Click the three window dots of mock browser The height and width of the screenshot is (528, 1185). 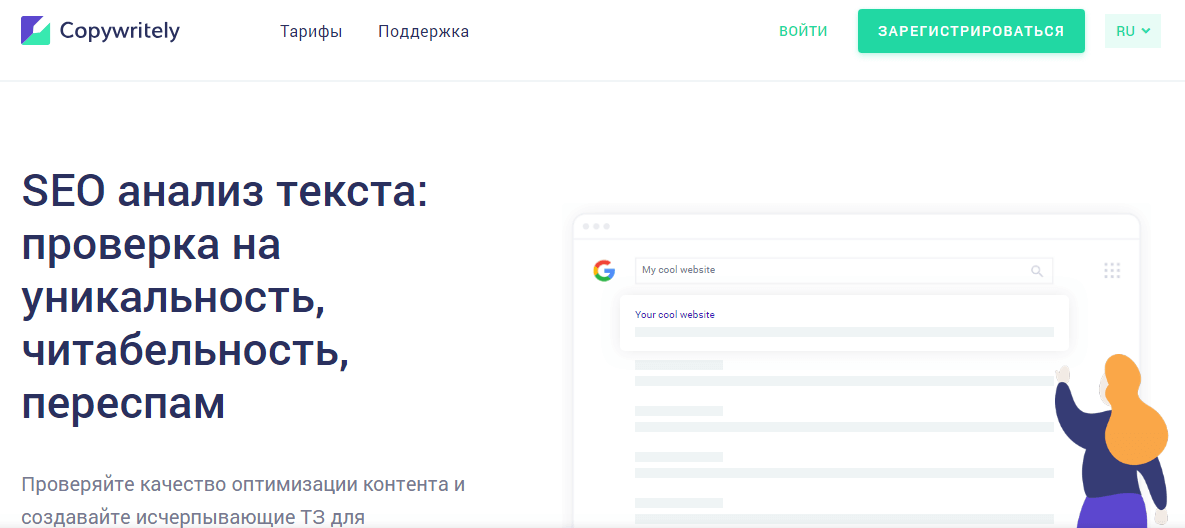click(x=596, y=226)
